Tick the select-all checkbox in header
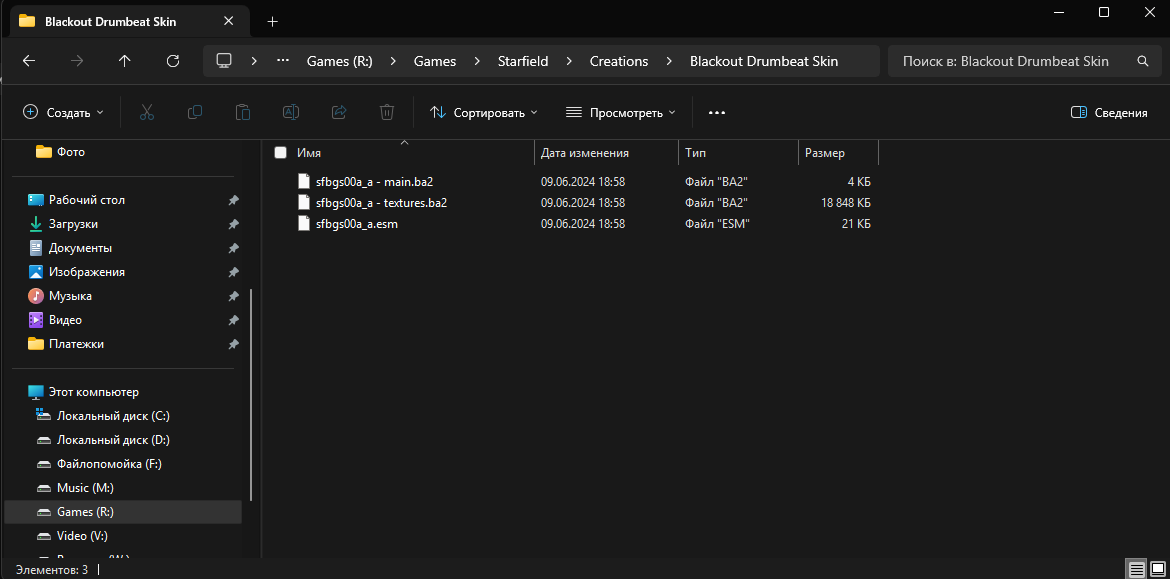This screenshot has height=579, width=1170. pos(281,153)
